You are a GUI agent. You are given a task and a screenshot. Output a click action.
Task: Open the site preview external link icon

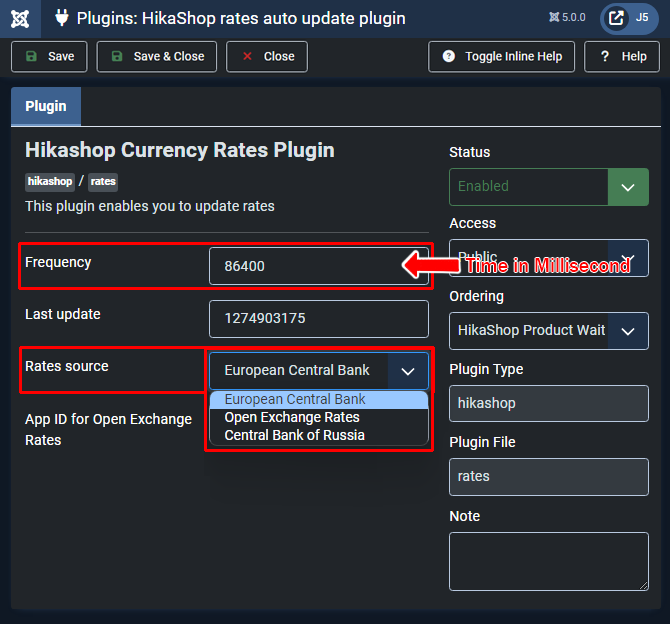point(616,18)
